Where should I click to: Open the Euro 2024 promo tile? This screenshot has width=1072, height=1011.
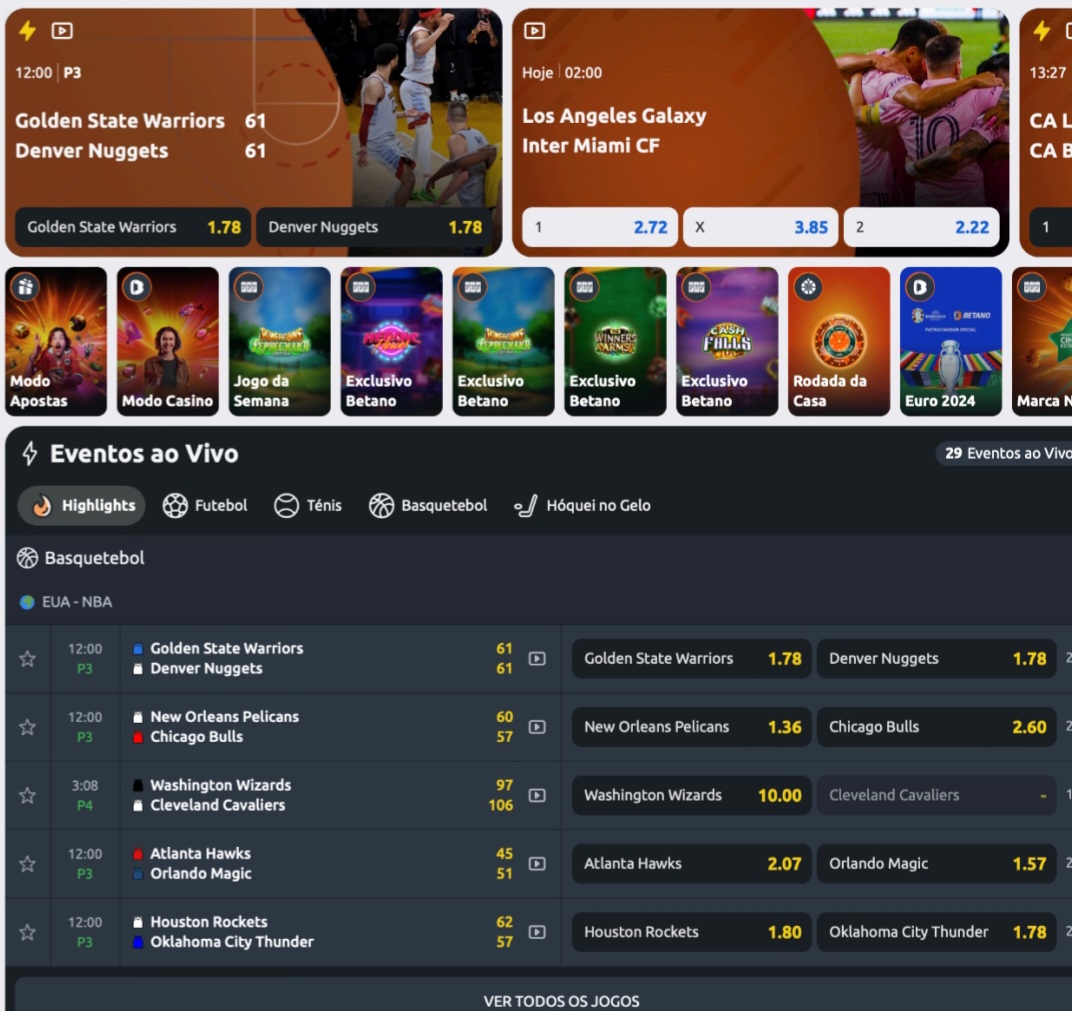coord(951,341)
